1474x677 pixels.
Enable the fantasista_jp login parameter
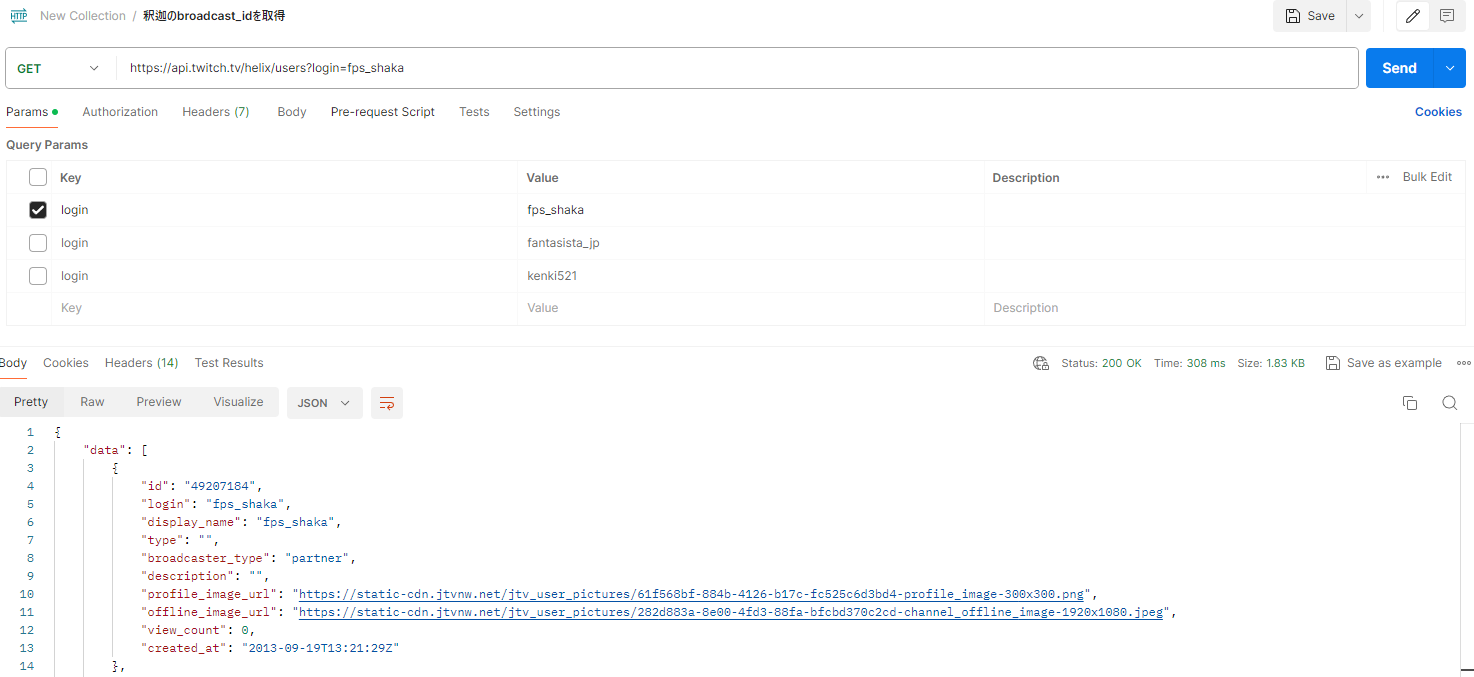point(38,243)
